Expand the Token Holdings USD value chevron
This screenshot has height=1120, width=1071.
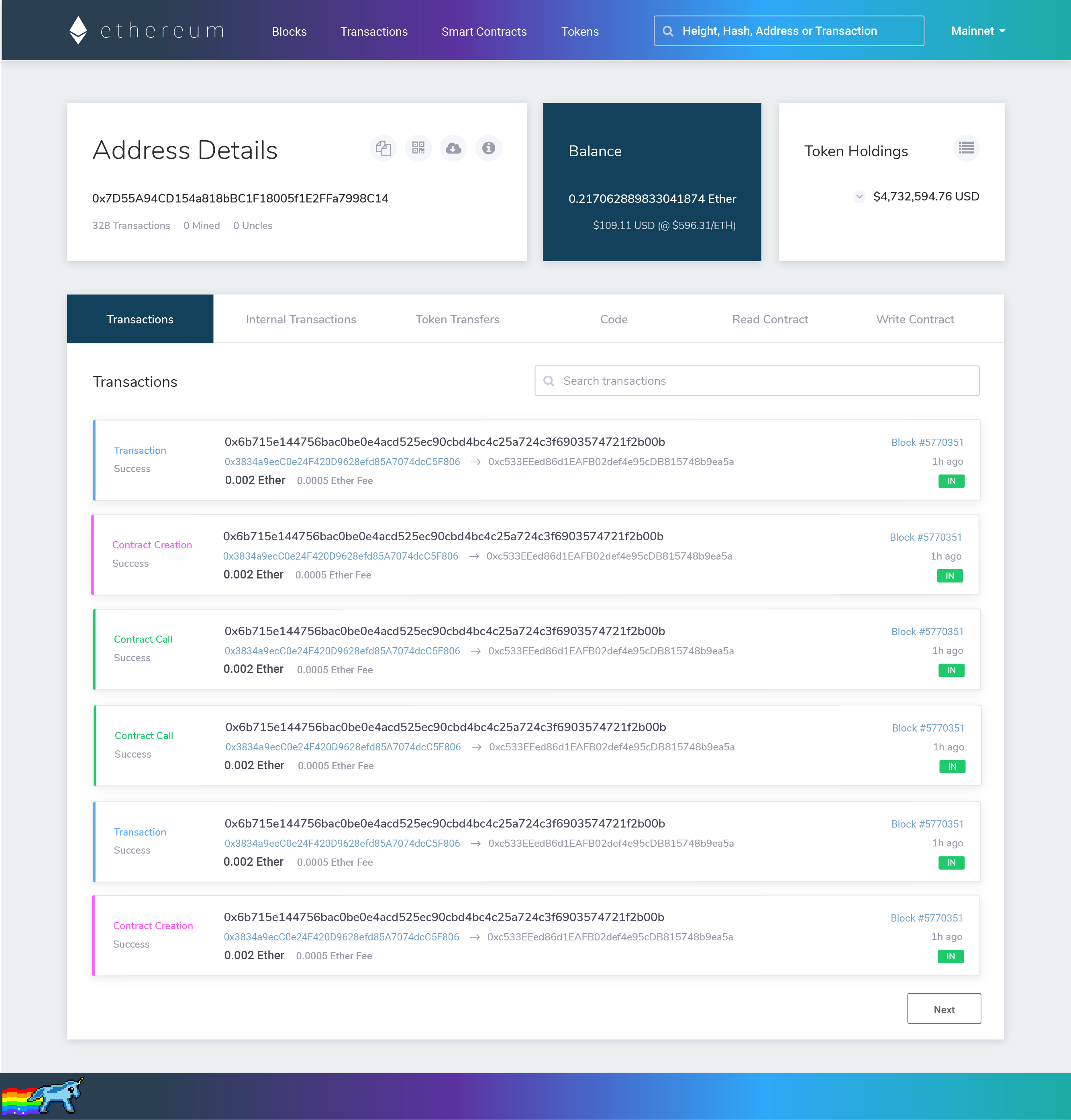[x=859, y=196]
